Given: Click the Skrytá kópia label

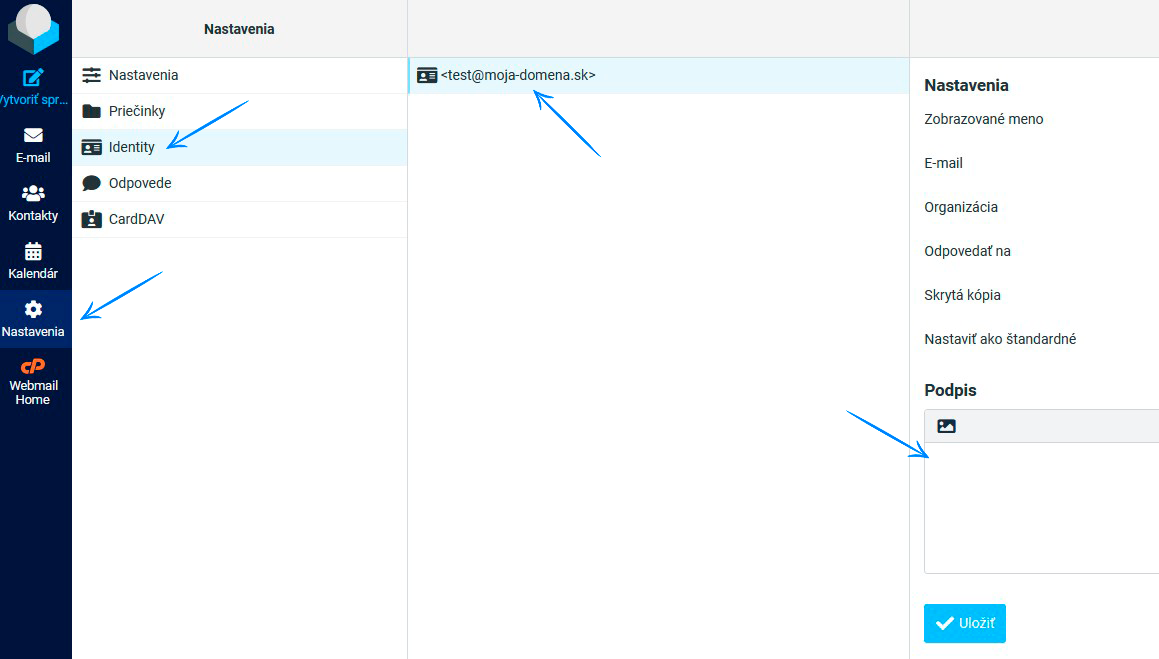Looking at the screenshot, I should pos(962,295).
